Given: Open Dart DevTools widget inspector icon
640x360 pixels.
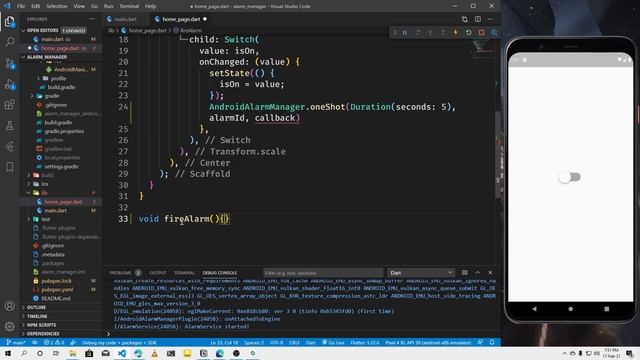Looking at the screenshot, I should click(494, 32).
